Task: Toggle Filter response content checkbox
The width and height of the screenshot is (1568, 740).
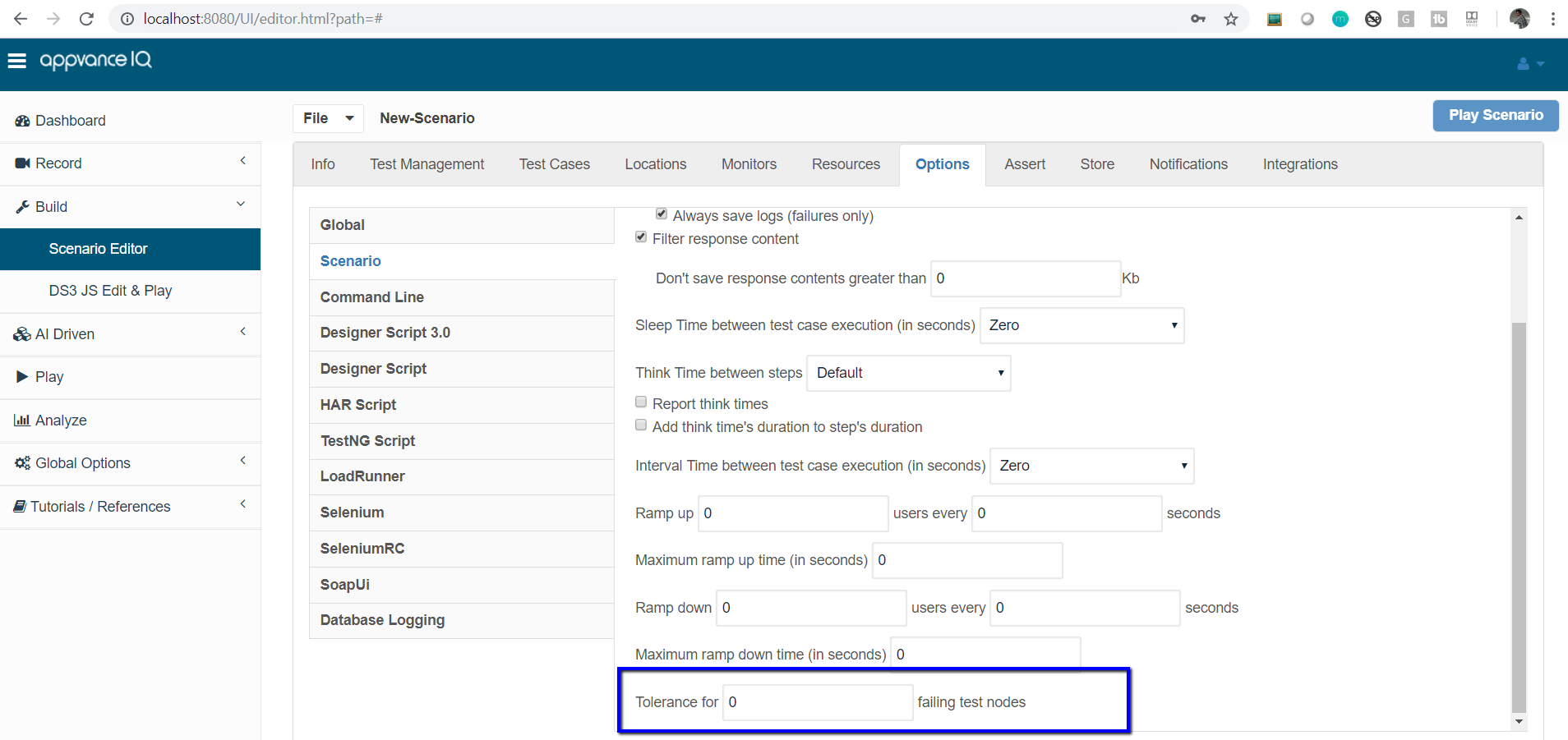Action: pyautogui.click(x=641, y=237)
